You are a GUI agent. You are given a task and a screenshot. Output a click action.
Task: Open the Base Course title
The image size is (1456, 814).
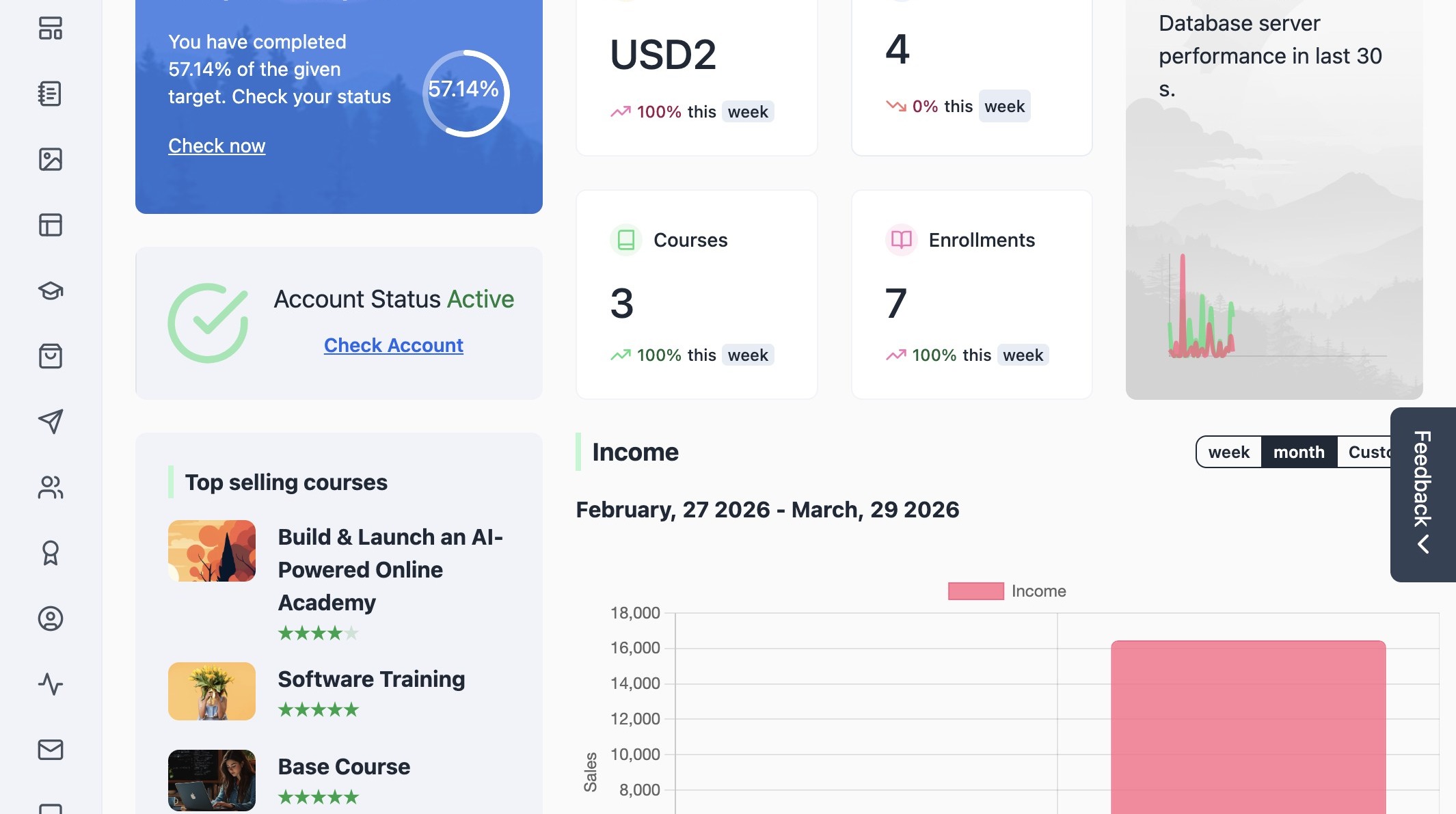[x=345, y=767]
